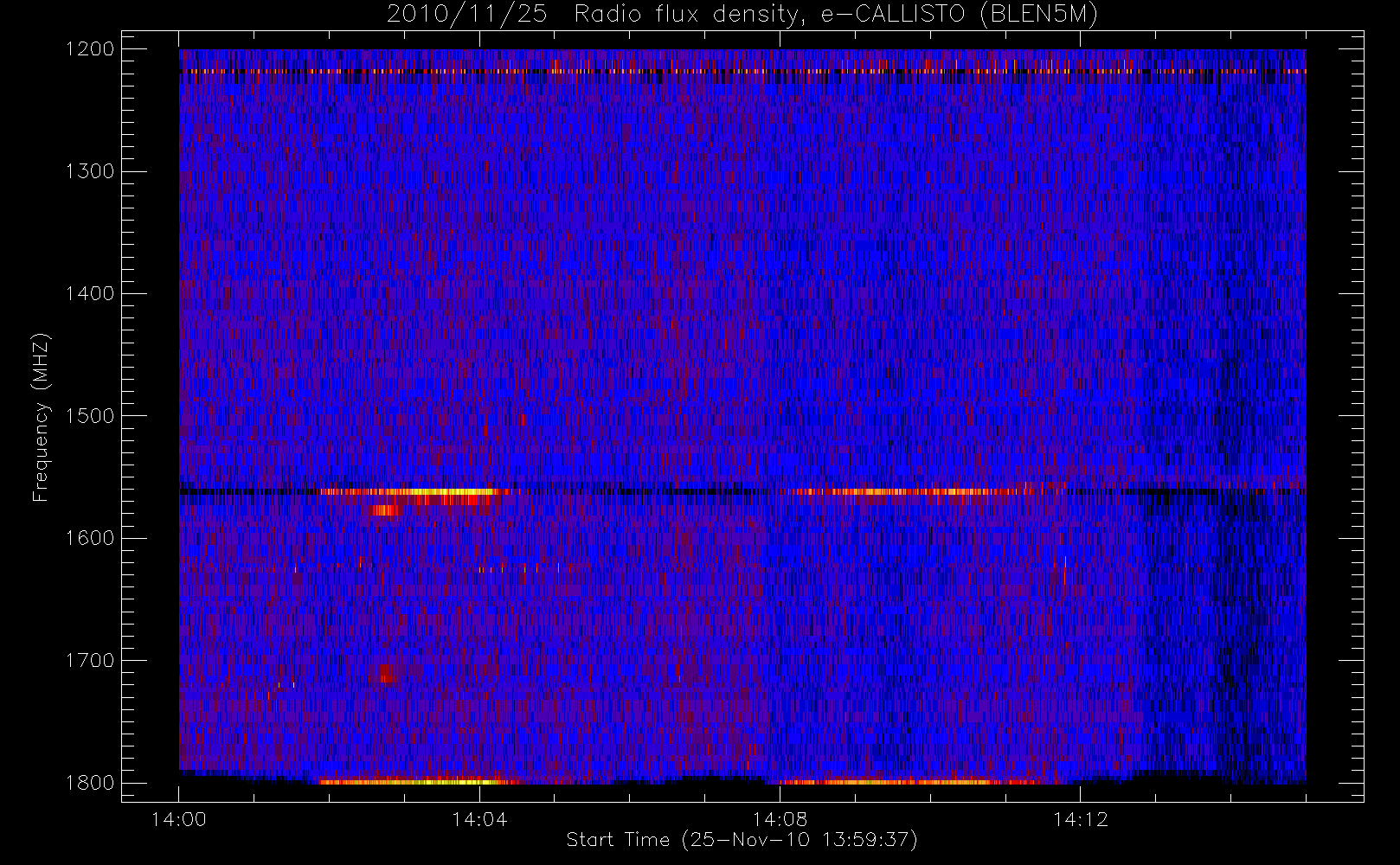Click the 1700 frequency tick label

click(x=90, y=661)
